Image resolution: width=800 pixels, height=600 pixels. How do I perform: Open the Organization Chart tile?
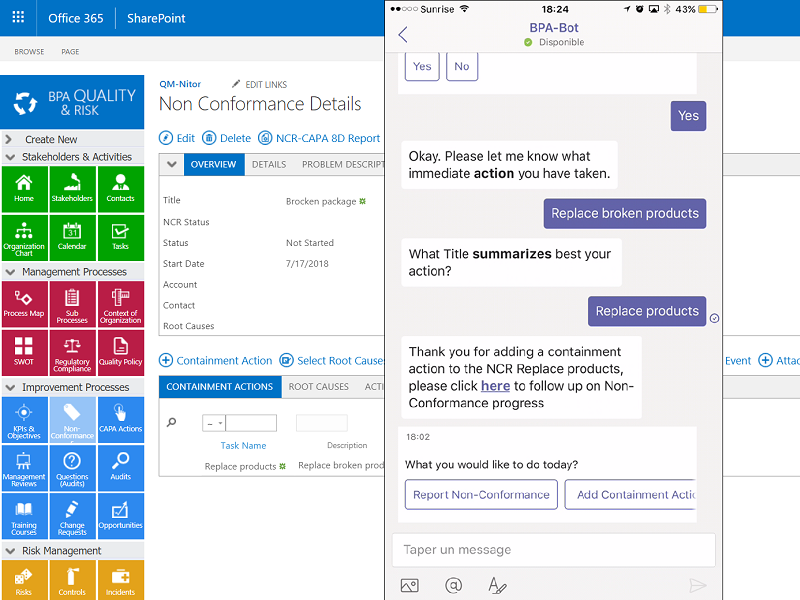coord(24,238)
